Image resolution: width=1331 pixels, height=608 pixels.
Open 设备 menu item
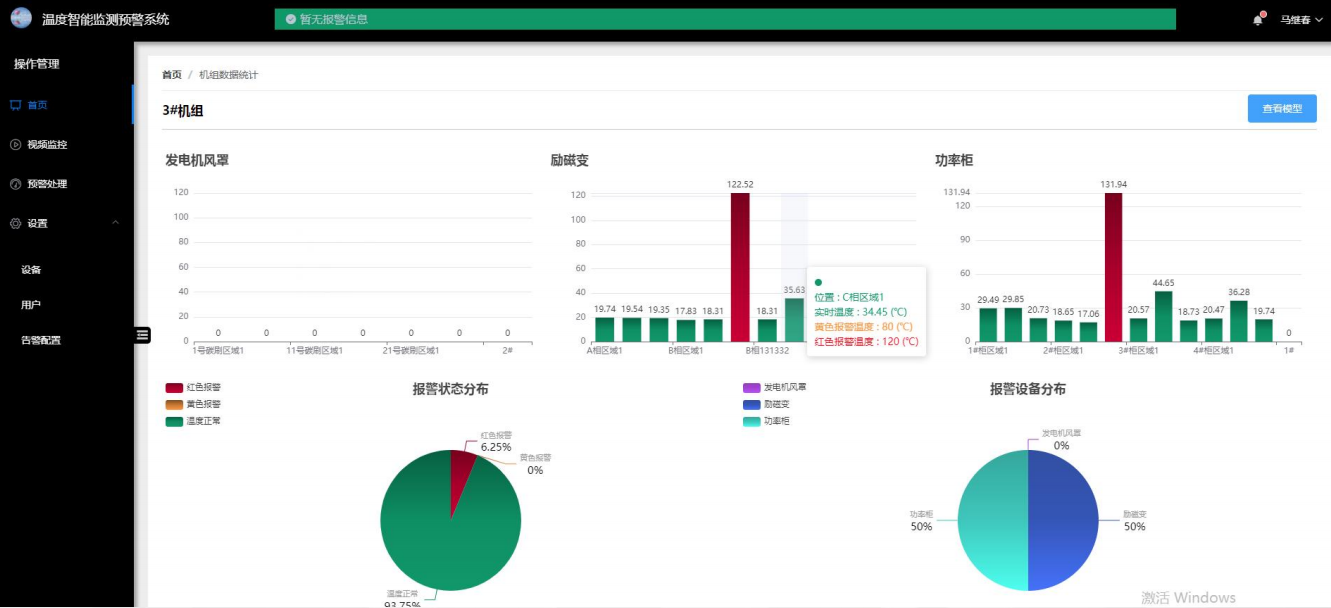(31, 270)
